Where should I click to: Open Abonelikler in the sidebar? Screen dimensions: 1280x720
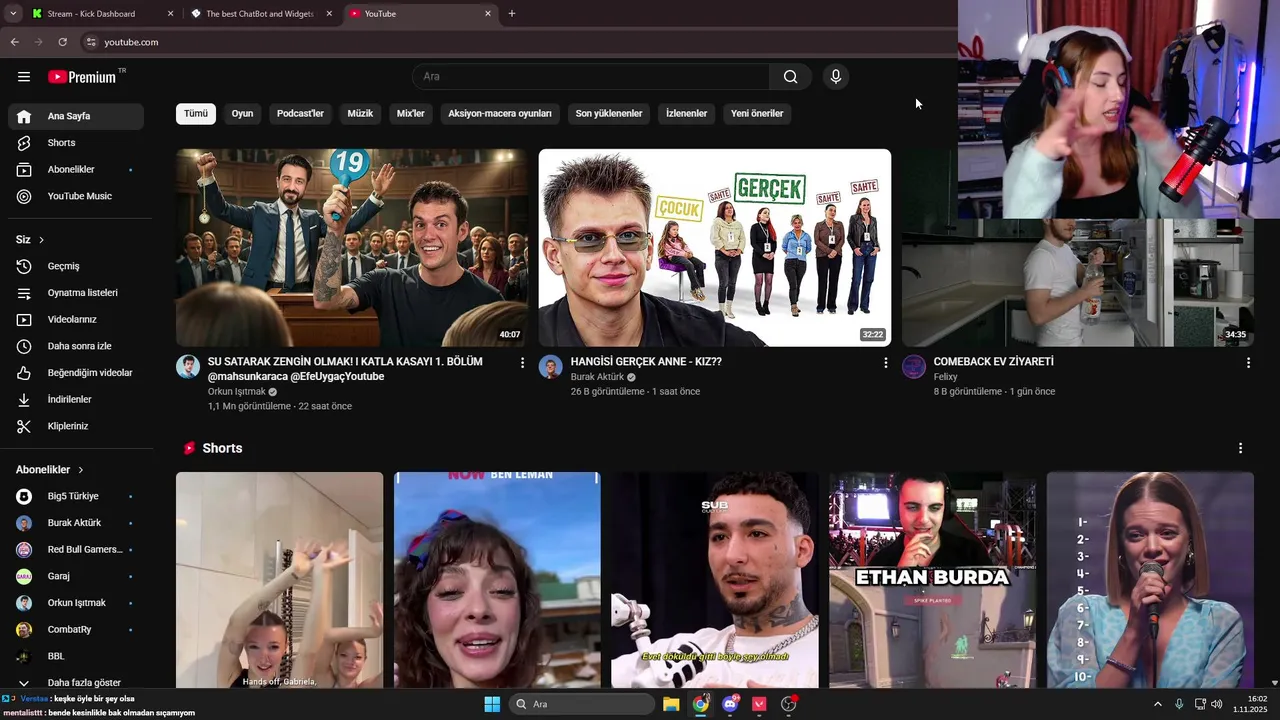(x=76, y=170)
